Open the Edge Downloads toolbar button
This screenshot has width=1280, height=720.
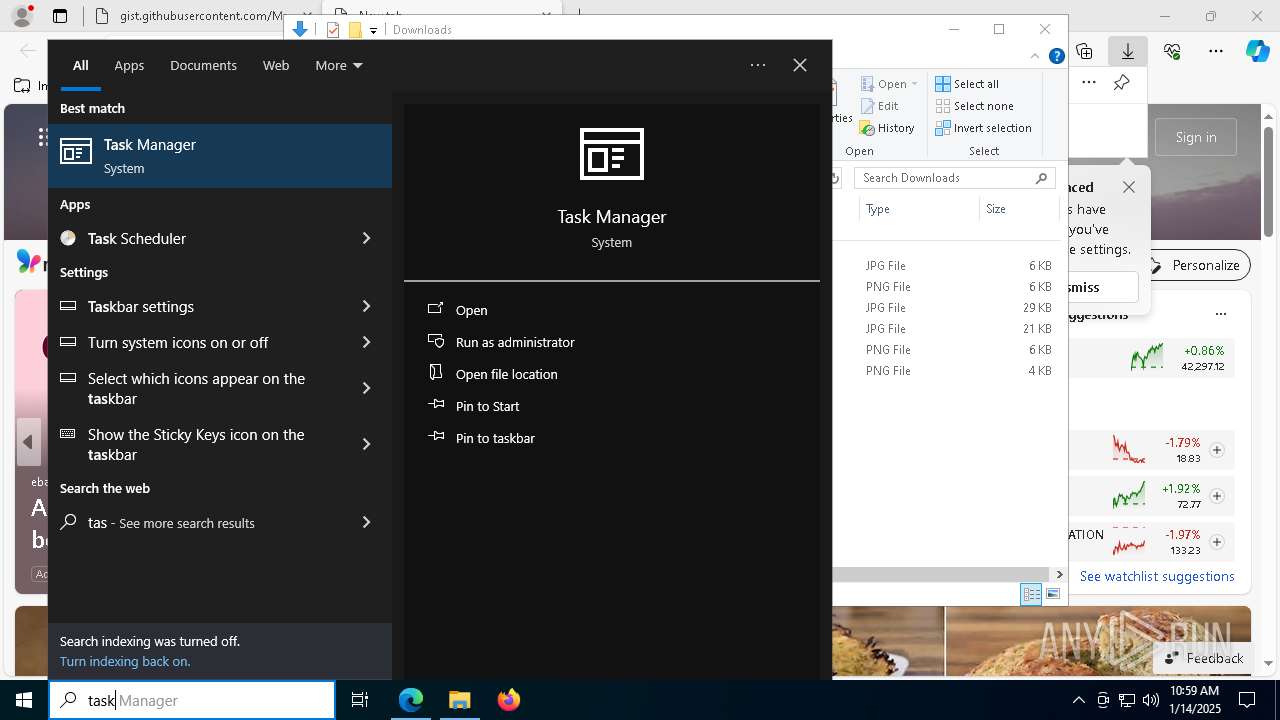pyautogui.click(x=1127, y=51)
